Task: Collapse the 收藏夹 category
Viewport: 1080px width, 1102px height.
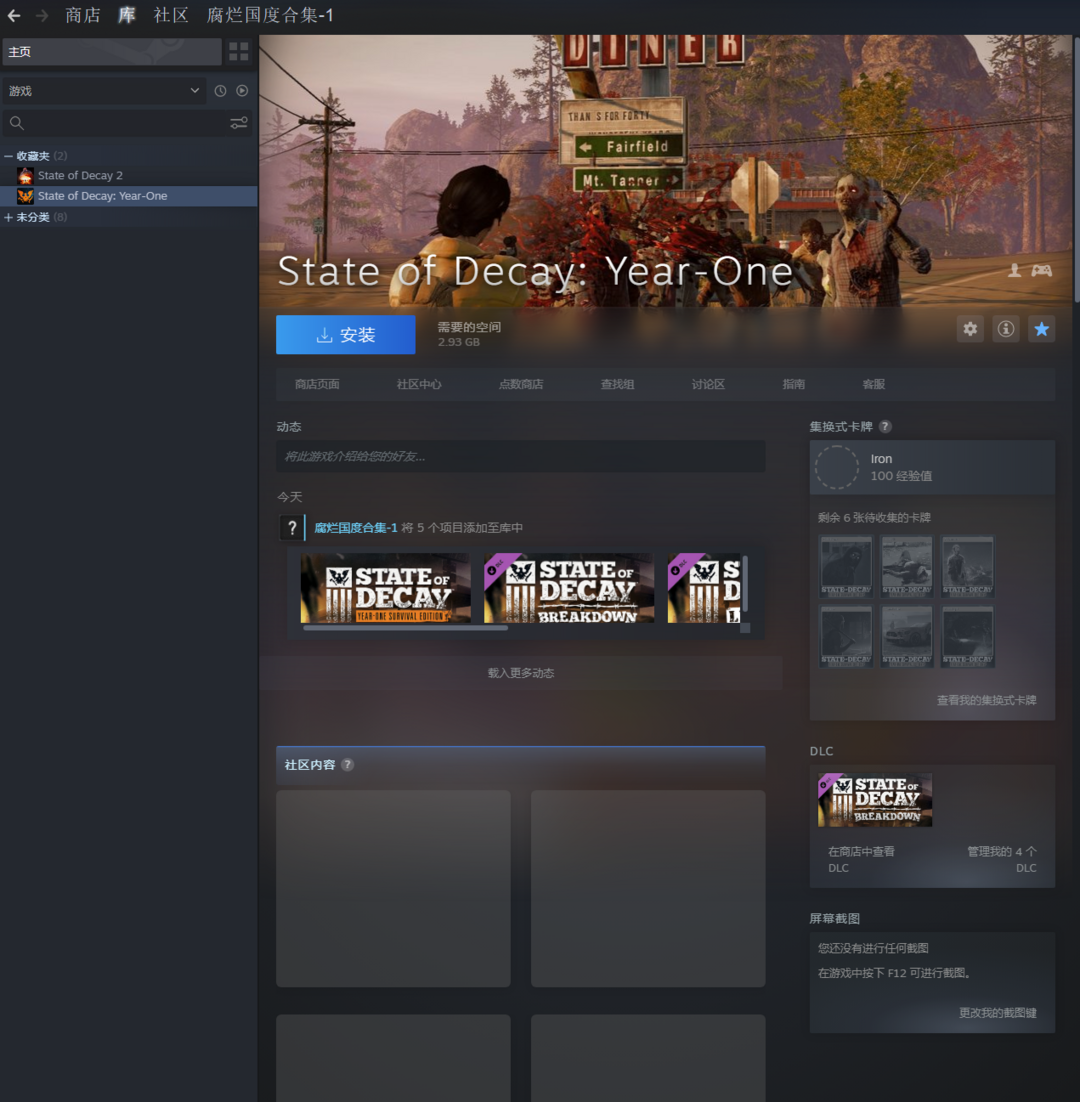Action: tap(8, 156)
